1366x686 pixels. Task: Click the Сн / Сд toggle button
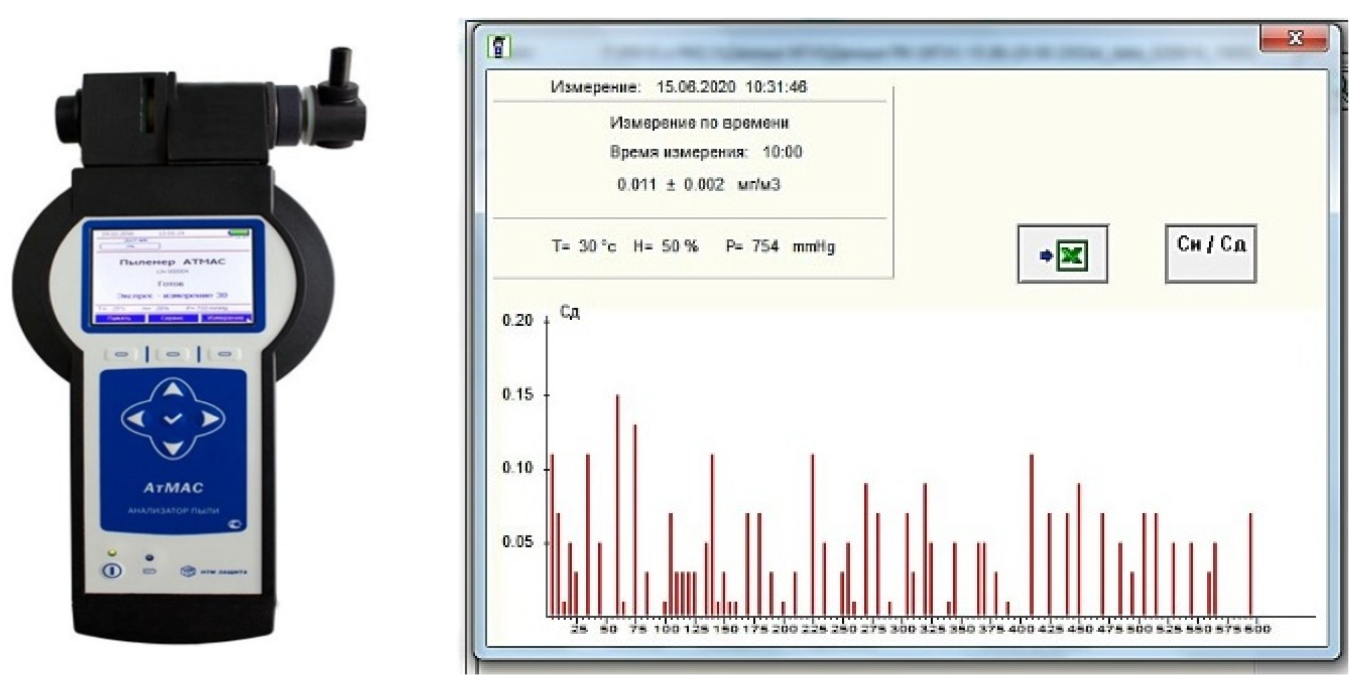click(1210, 253)
